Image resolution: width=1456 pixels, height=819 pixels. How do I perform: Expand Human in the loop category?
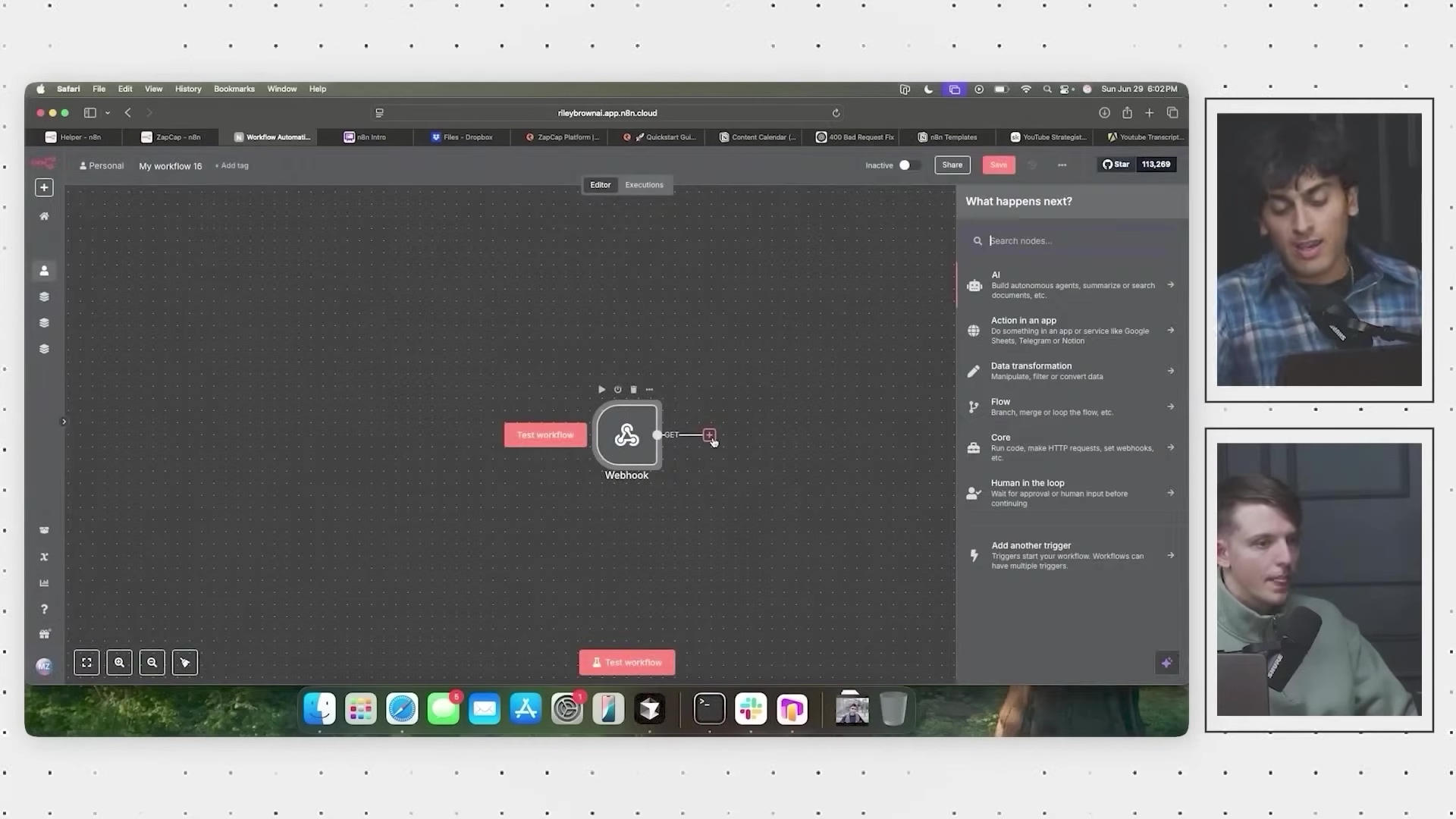pyautogui.click(x=1072, y=493)
